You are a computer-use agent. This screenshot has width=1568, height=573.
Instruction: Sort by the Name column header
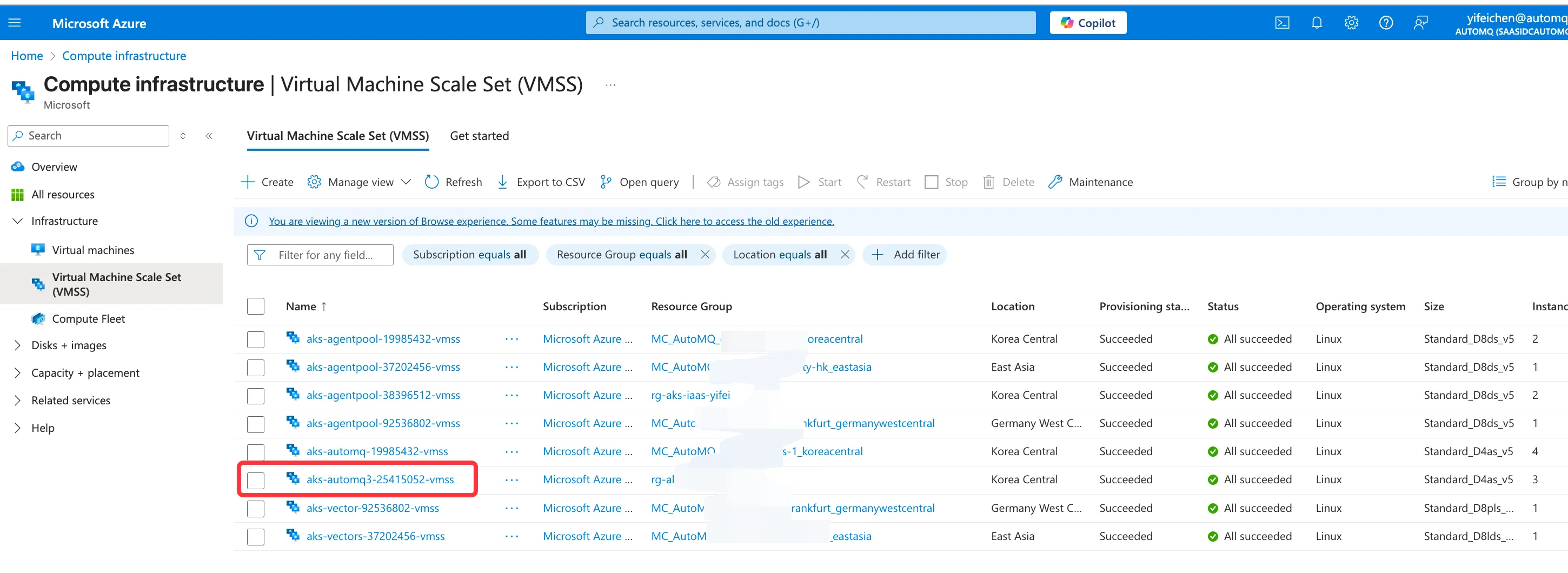[x=306, y=307]
